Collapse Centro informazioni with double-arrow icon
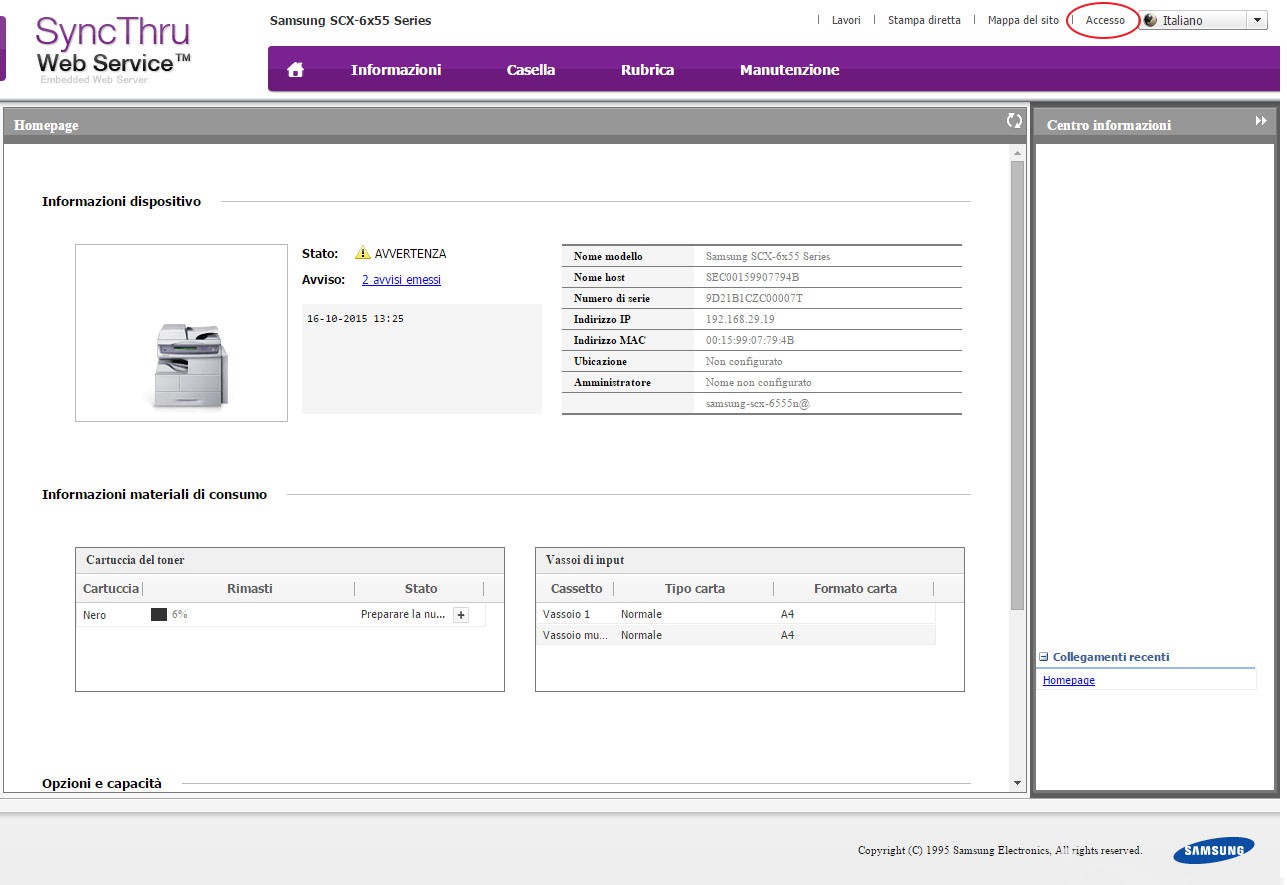Viewport: 1287px width, 885px height. [1261, 121]
